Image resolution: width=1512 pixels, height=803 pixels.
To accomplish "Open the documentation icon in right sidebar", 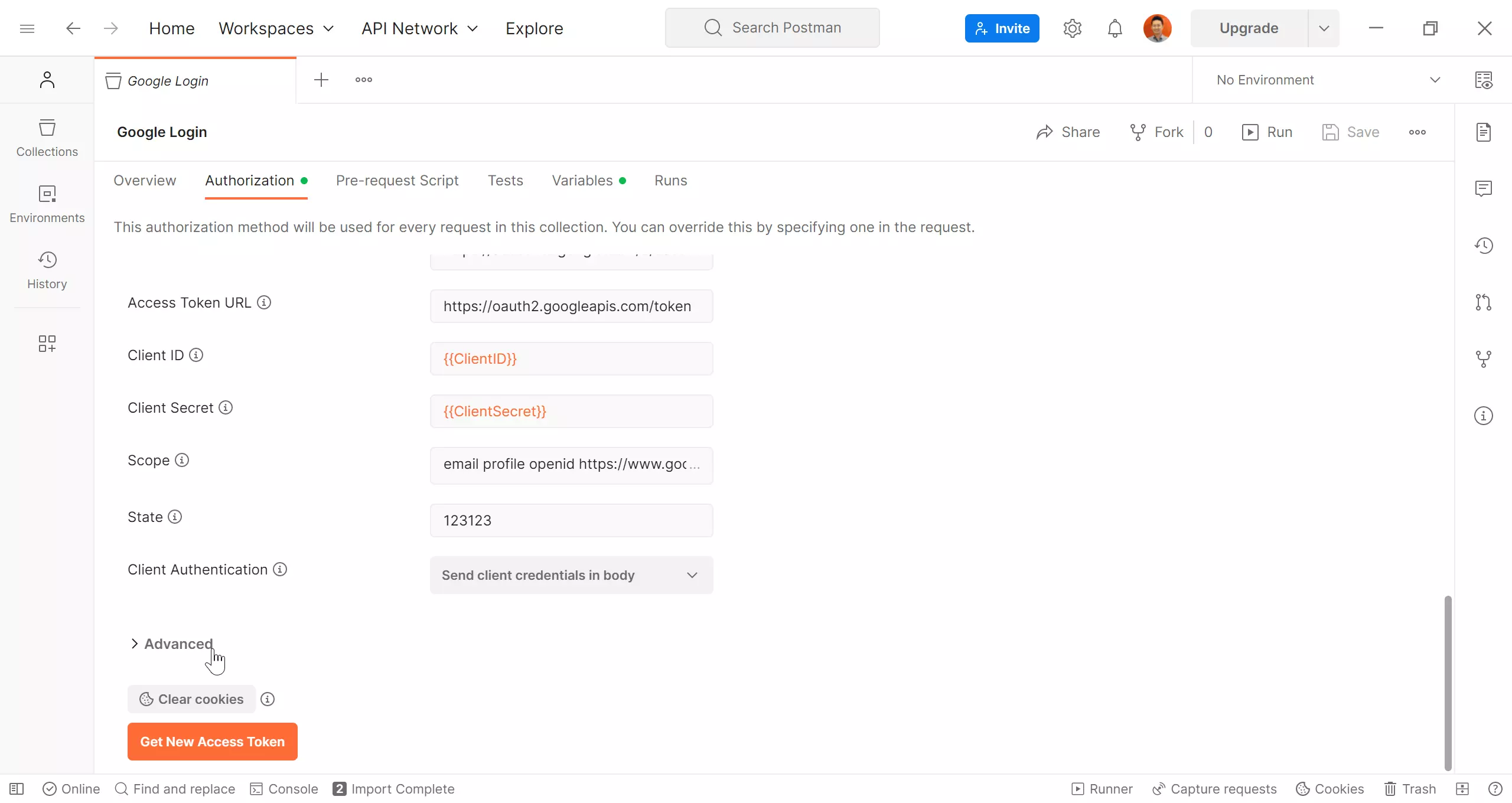I will [1483, 132].
